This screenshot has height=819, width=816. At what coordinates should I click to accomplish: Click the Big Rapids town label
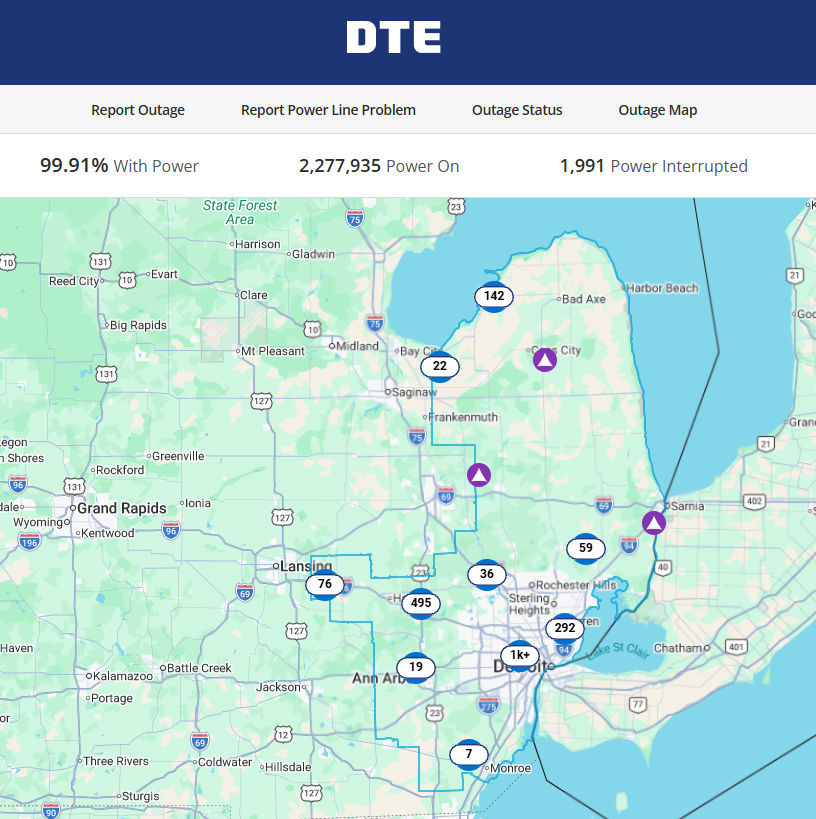tap(138, 325)
